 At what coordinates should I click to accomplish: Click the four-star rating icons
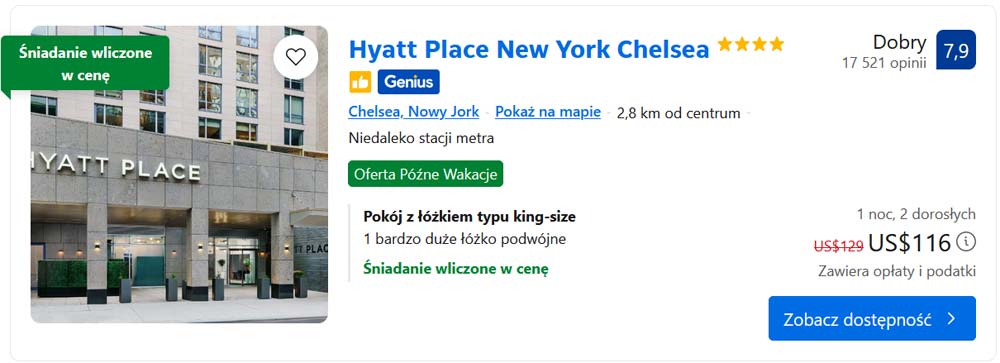tap(750, 44)
